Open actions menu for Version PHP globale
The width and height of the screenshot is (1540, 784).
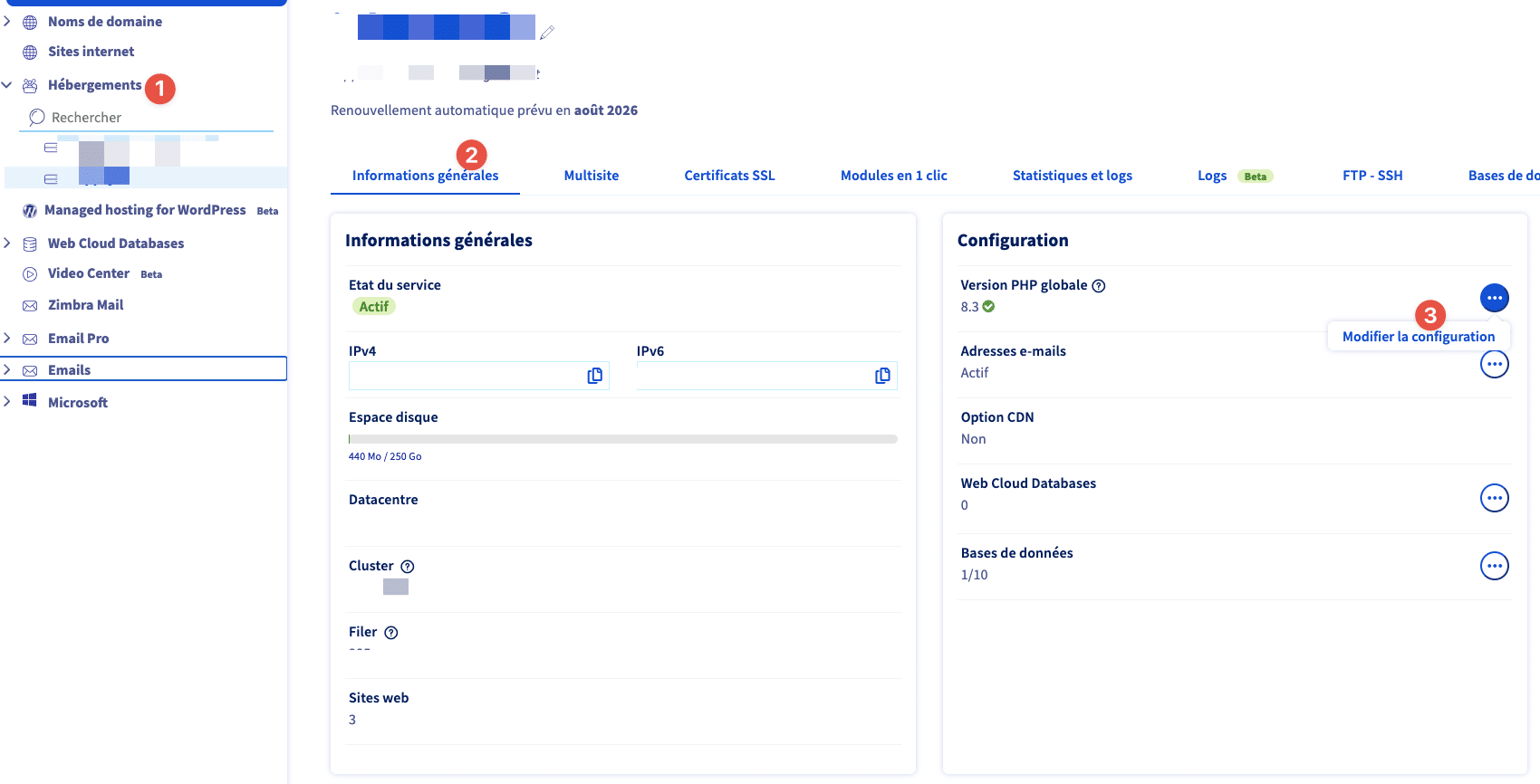point(1495,298)
